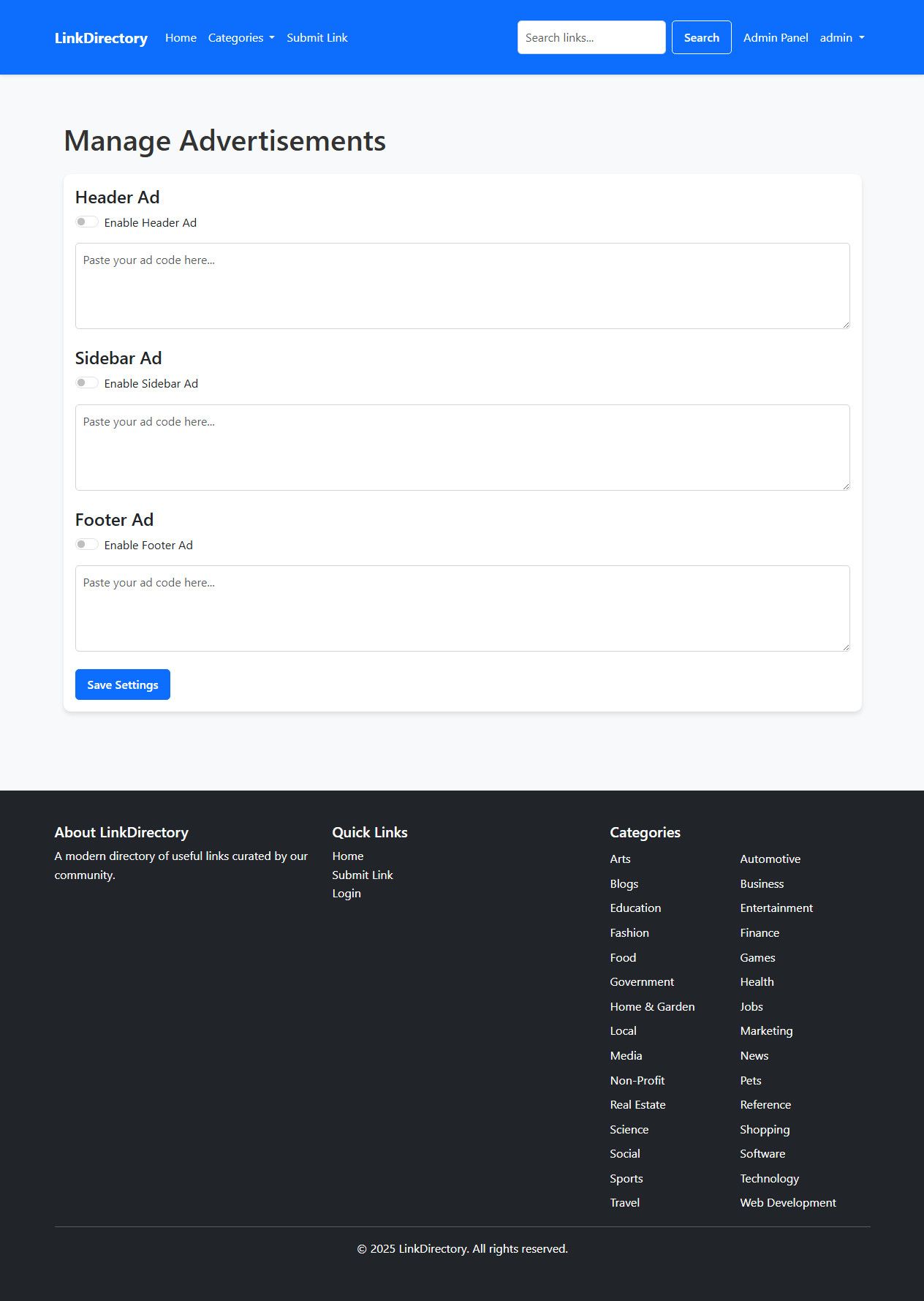Enable the Header Ad toggle

point(87,222)
